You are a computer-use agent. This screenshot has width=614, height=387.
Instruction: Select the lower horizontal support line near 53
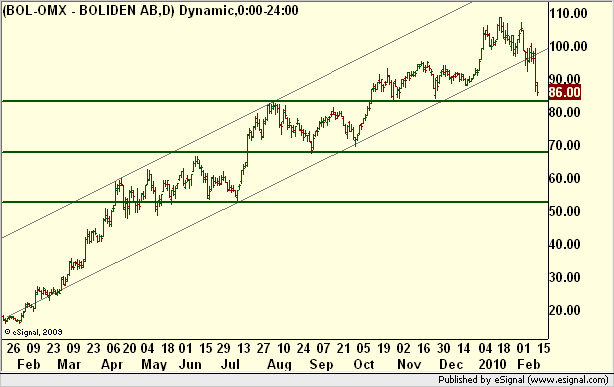point(274,202)
